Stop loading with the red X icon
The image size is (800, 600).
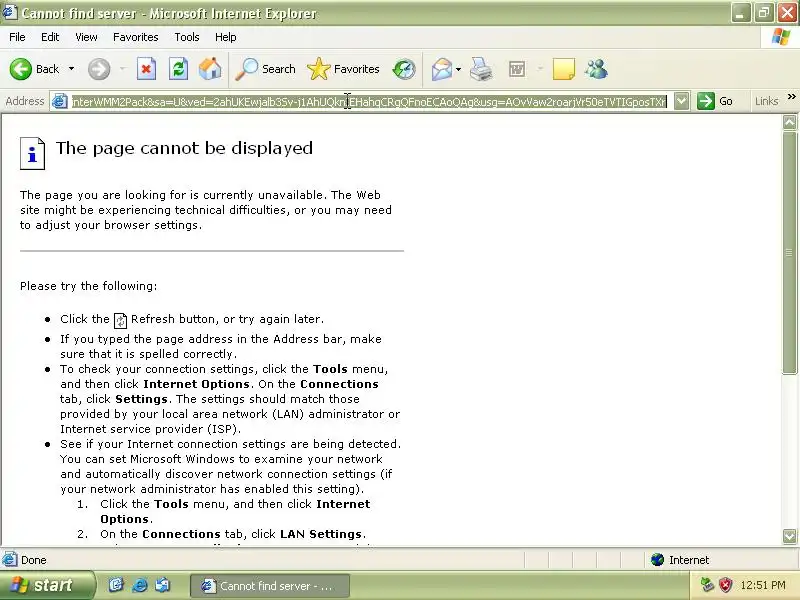tap(146, 69)
